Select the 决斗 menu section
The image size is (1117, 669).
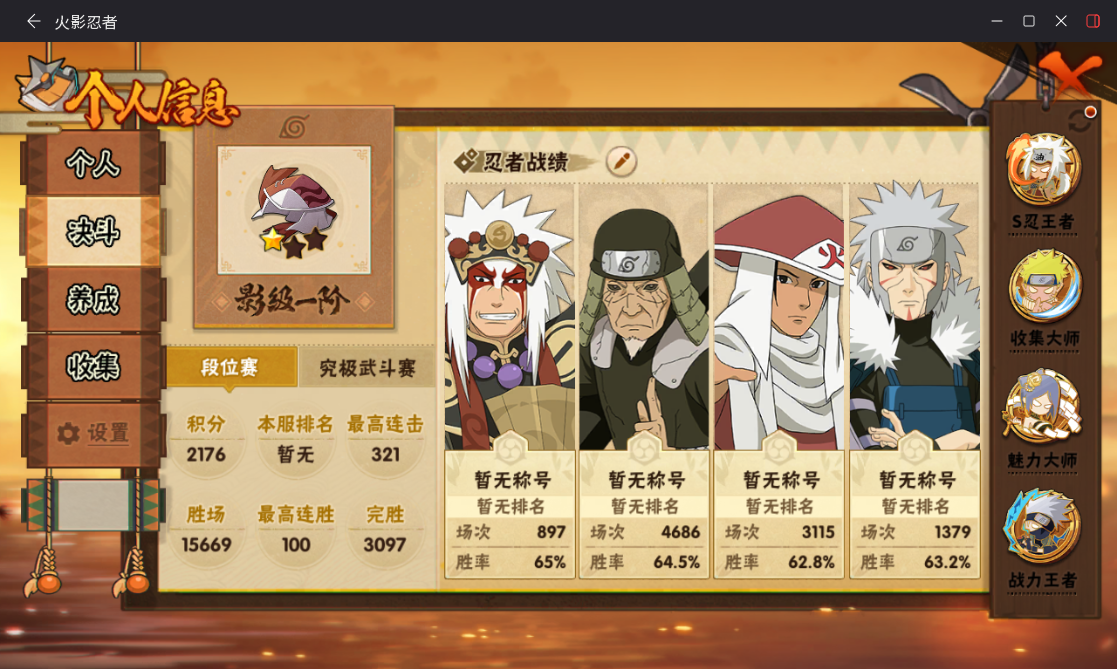pyautogui.click(x=93, y=231)
